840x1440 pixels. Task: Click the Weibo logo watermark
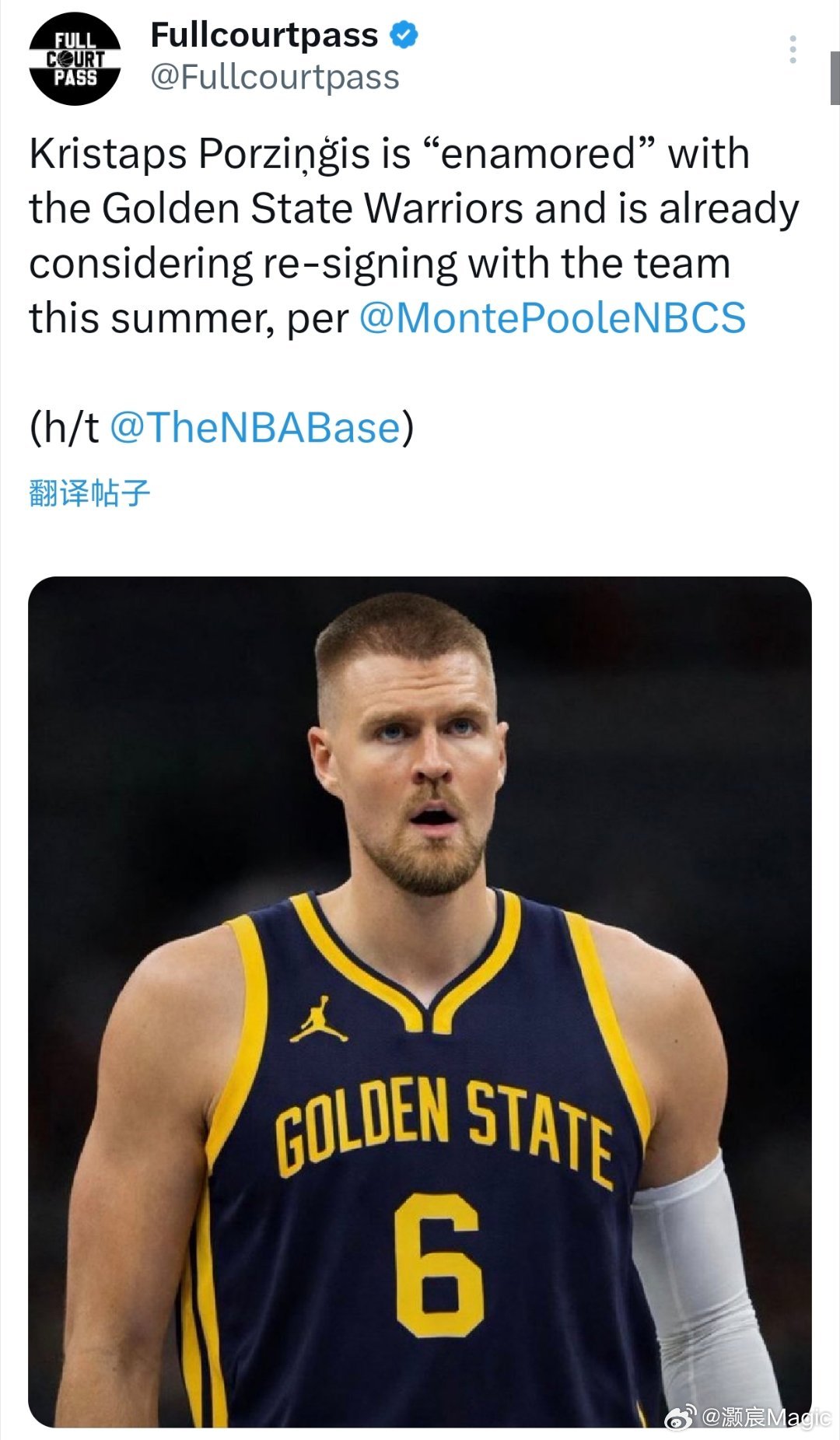point(681,1416)
